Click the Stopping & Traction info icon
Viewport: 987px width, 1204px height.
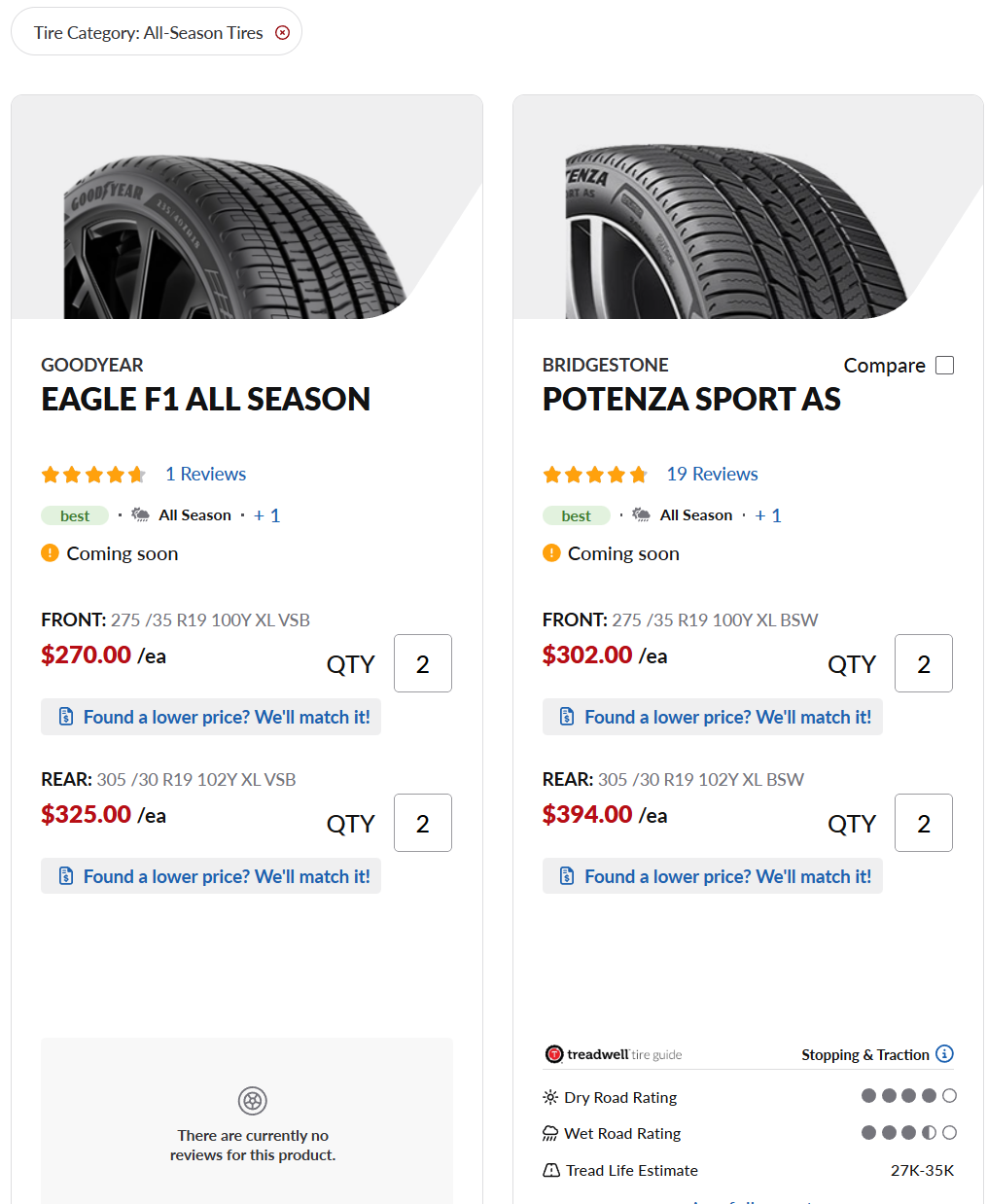(944, 1054)
